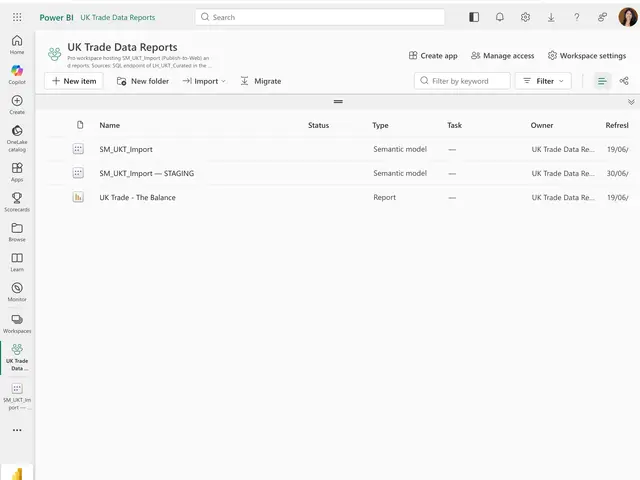Show more sidebar options ellipsis
Screen dimensions: 640x480
point(17,430)
